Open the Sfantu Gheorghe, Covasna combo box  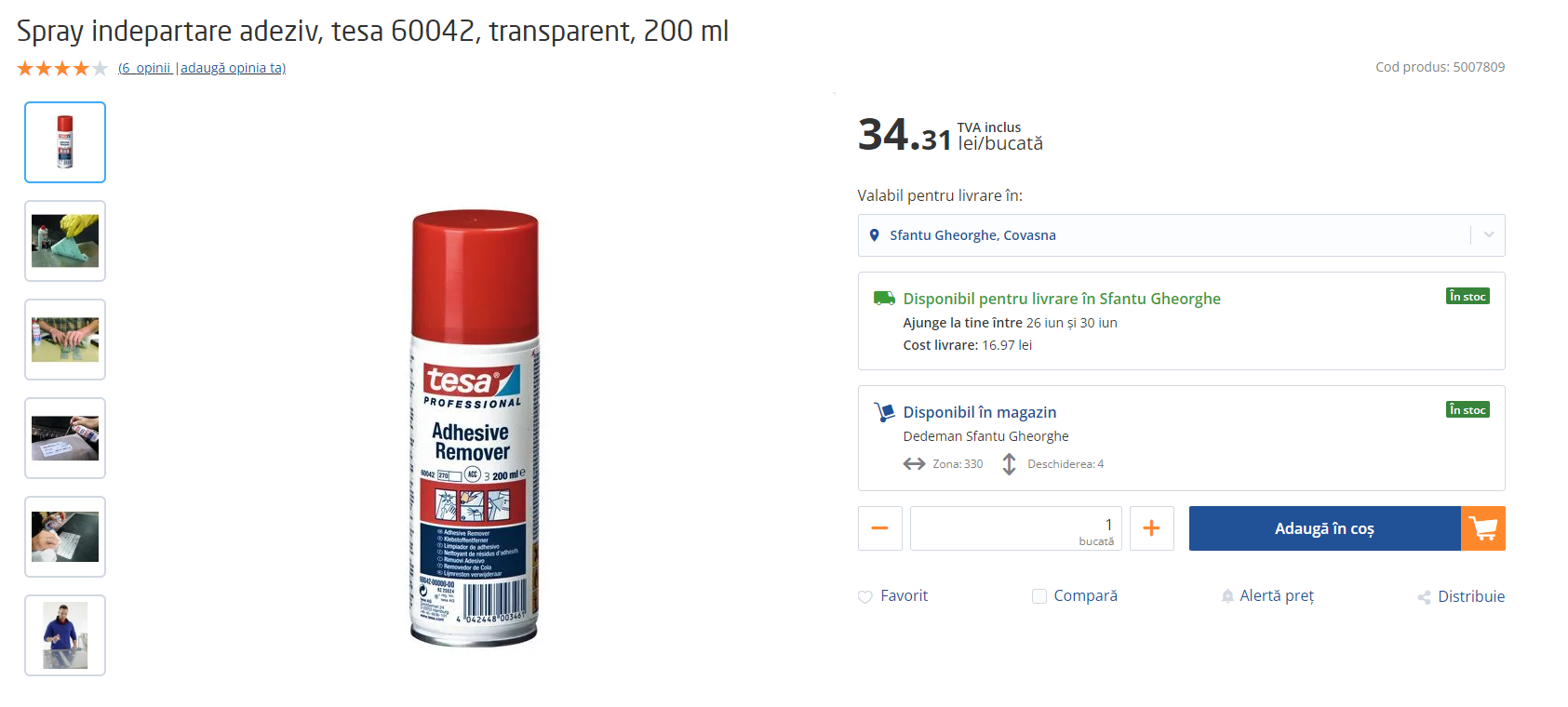coord(1182,235)
